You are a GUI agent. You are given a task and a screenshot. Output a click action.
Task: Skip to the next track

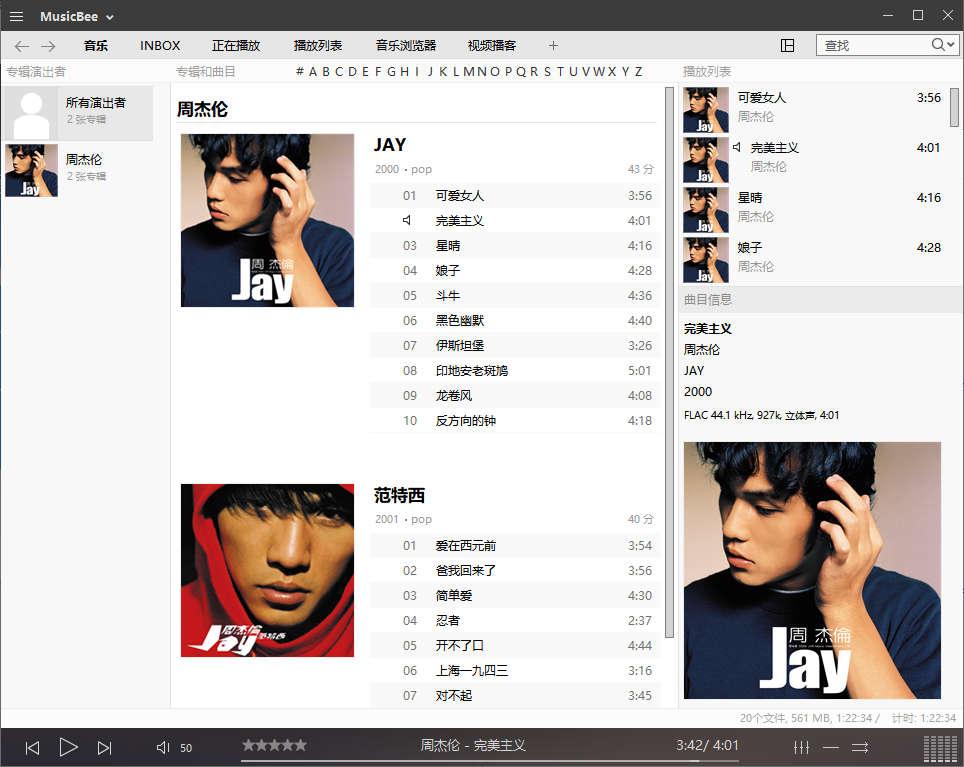105,747
